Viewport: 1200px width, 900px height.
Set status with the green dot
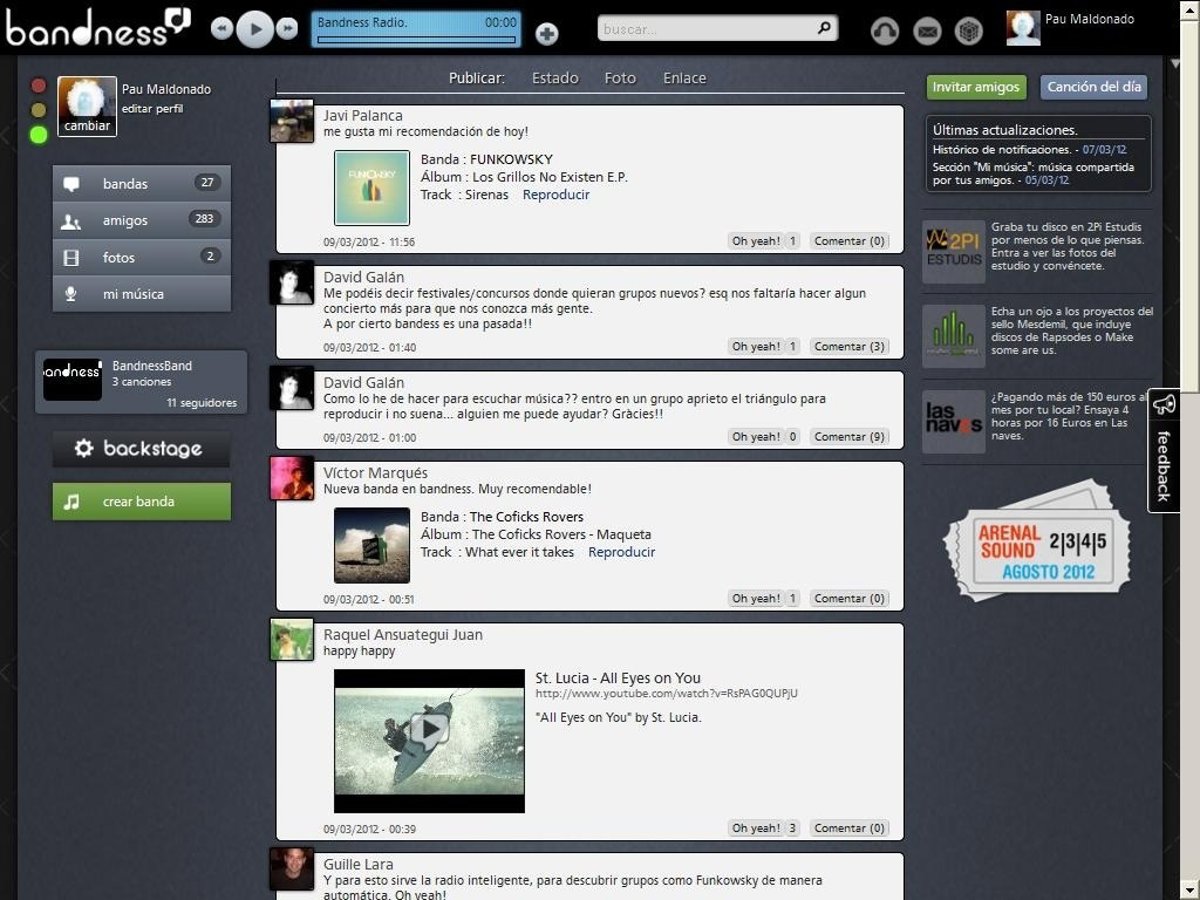(x=39, y=135)
